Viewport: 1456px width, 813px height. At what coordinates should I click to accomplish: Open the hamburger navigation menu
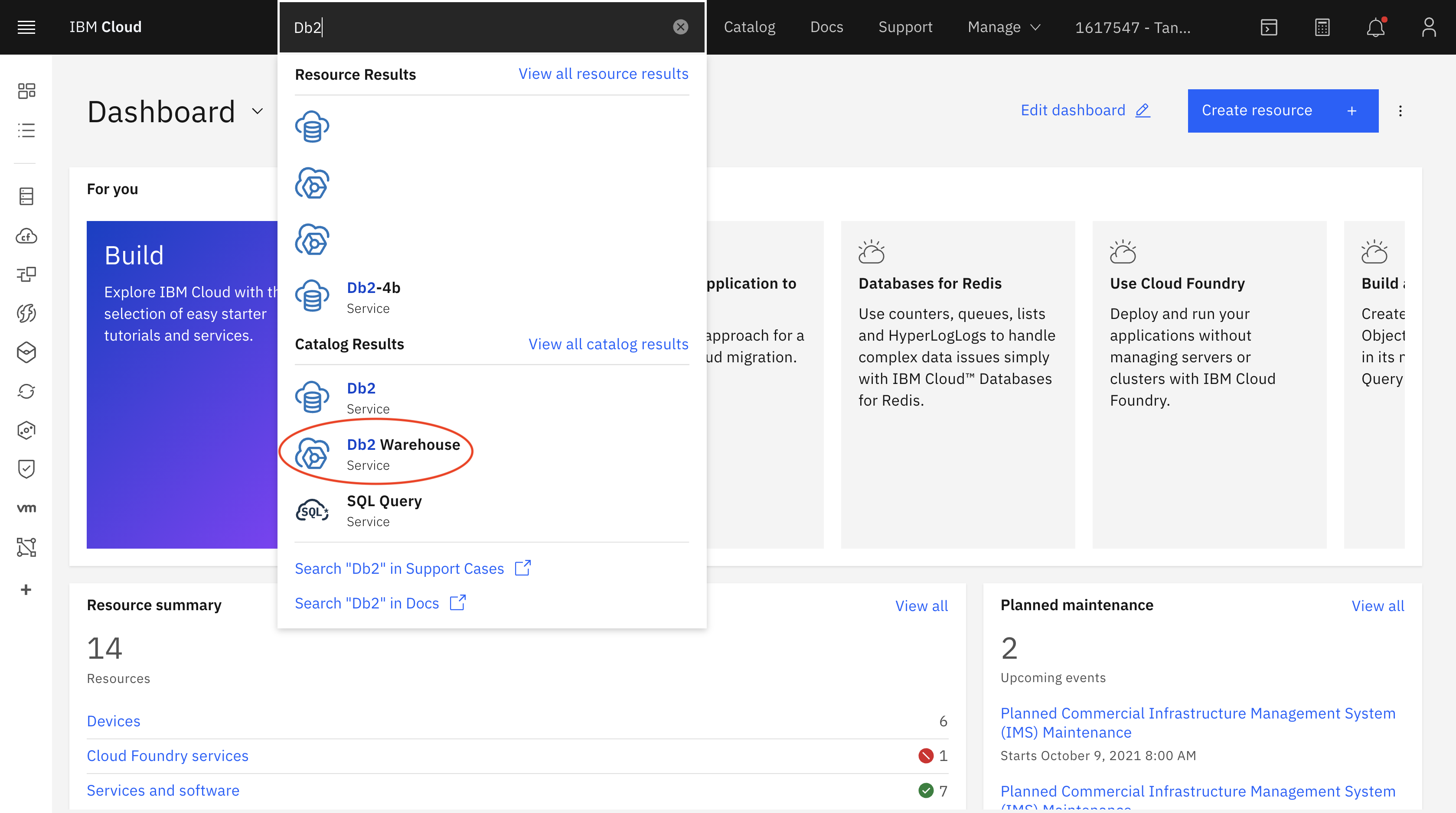[x=26, y=26]
